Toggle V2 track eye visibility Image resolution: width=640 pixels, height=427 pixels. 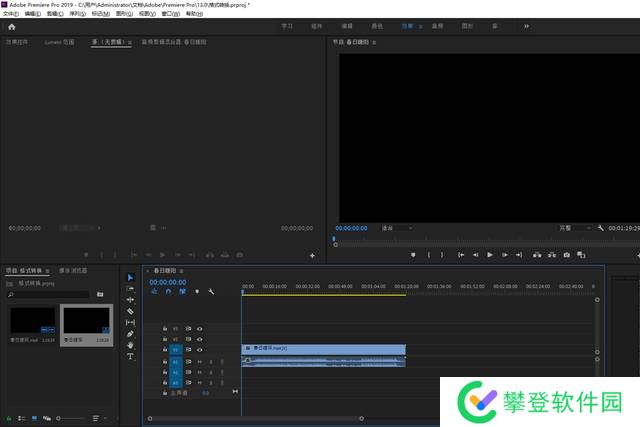click(199, 339)
